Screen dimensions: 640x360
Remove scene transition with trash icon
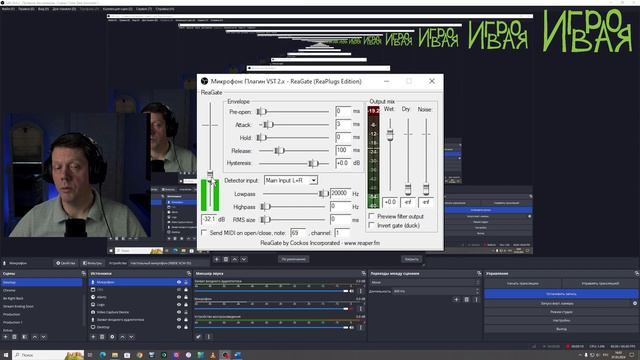467,300
